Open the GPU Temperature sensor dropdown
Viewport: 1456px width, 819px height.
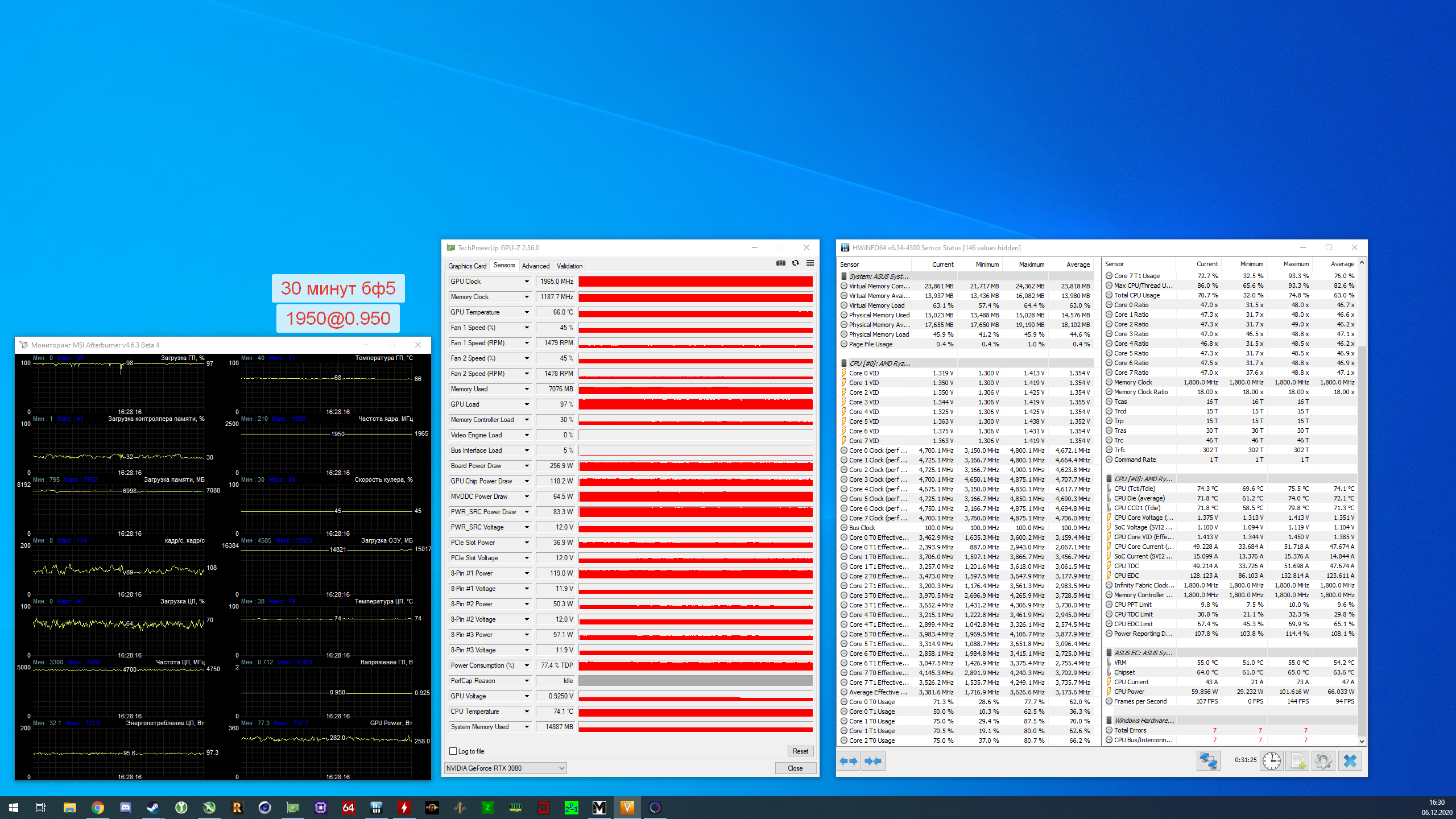pos(527,312)
